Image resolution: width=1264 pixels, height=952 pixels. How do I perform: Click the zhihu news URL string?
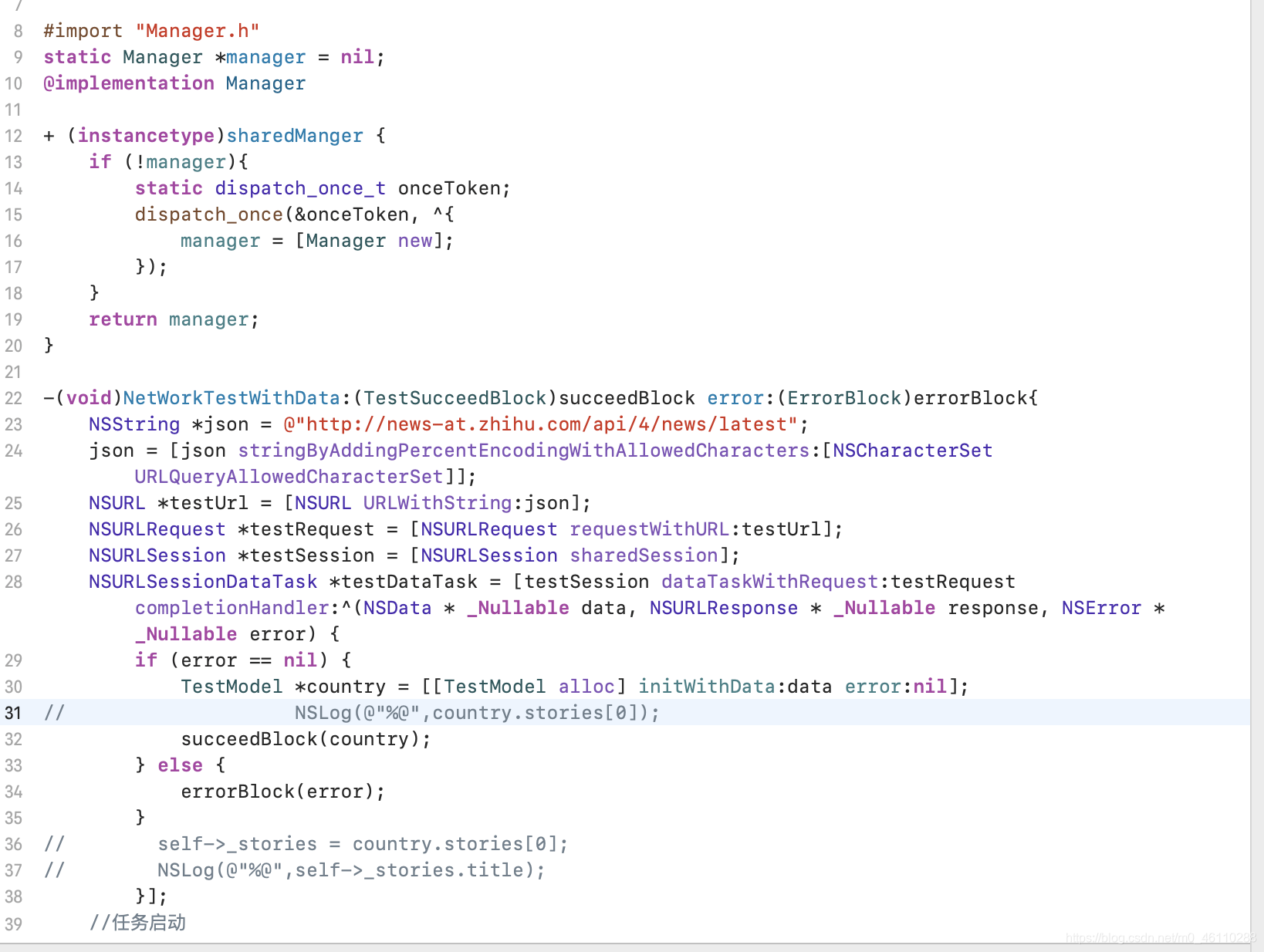tap(540, 424)
